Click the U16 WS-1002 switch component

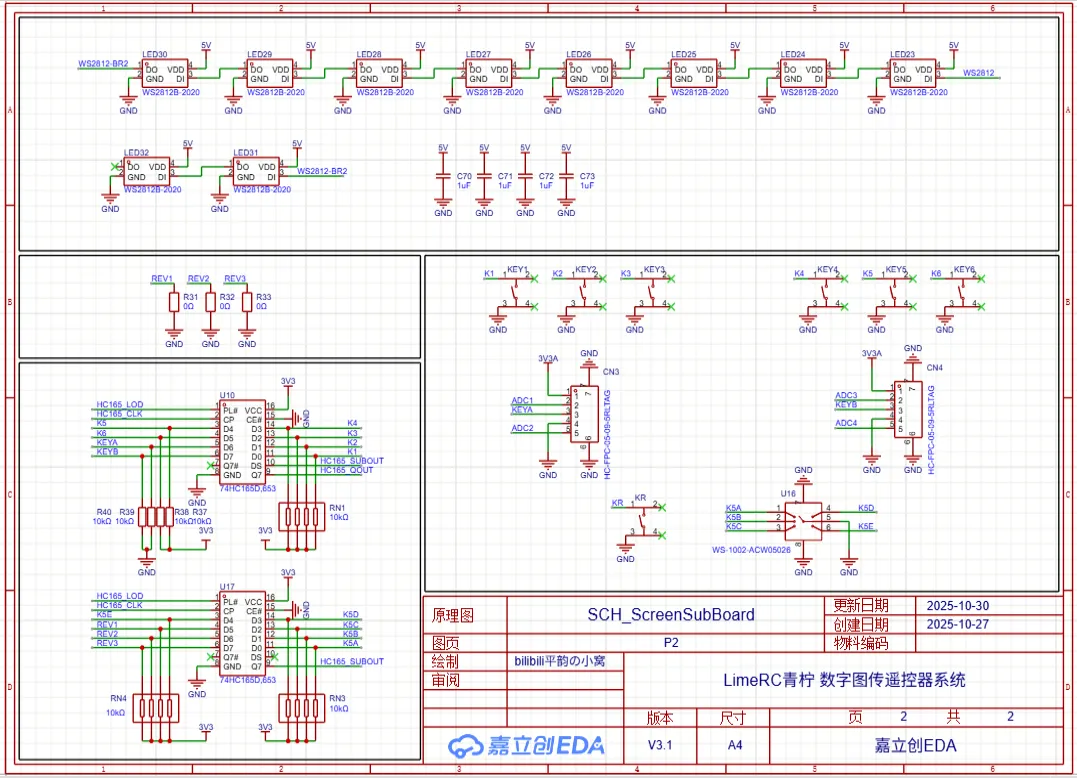point(802,518)
